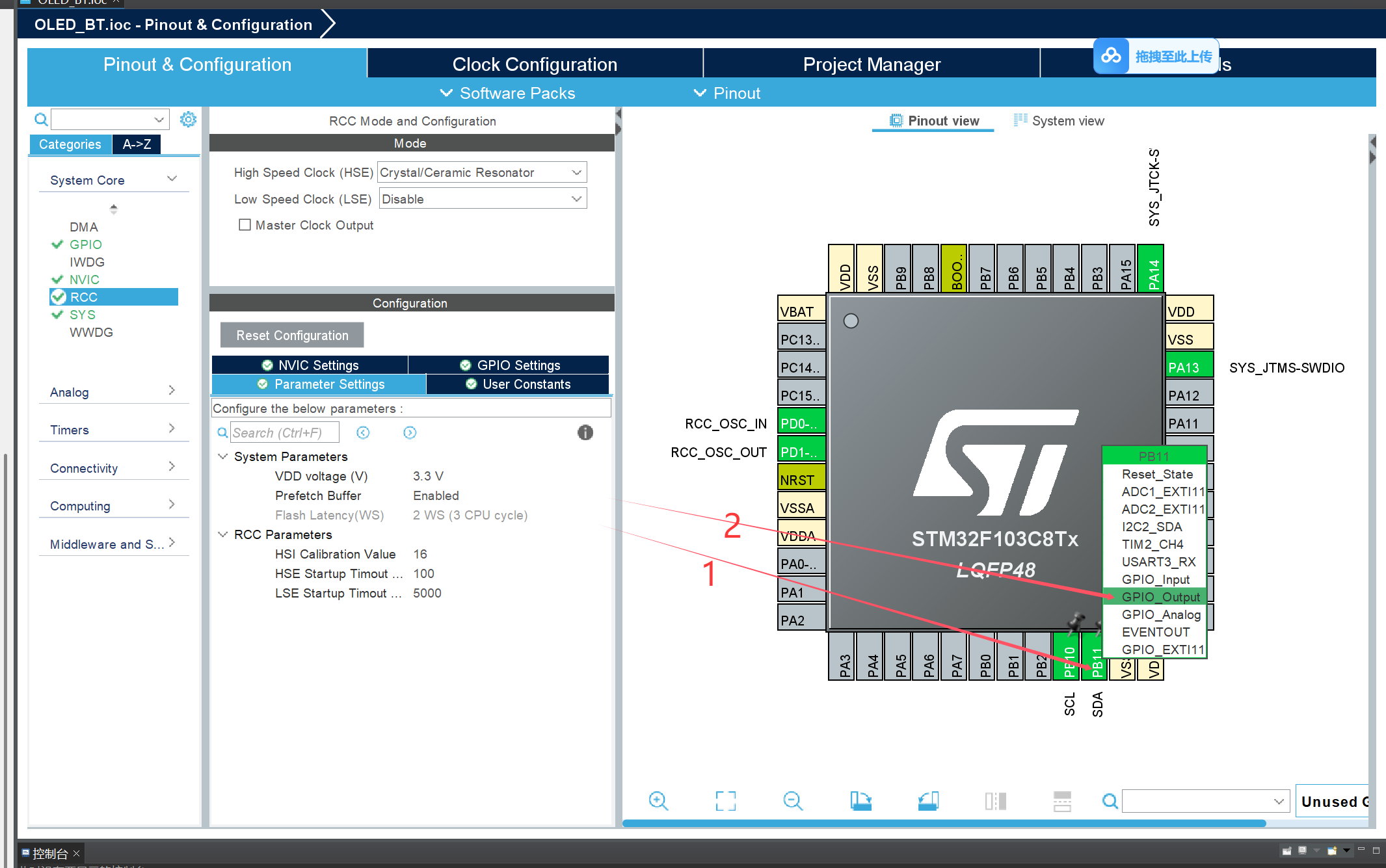Select GPIO_Output in the PB11 menu
This screenshot has width=1386, height=868.
pos(1160,597)
